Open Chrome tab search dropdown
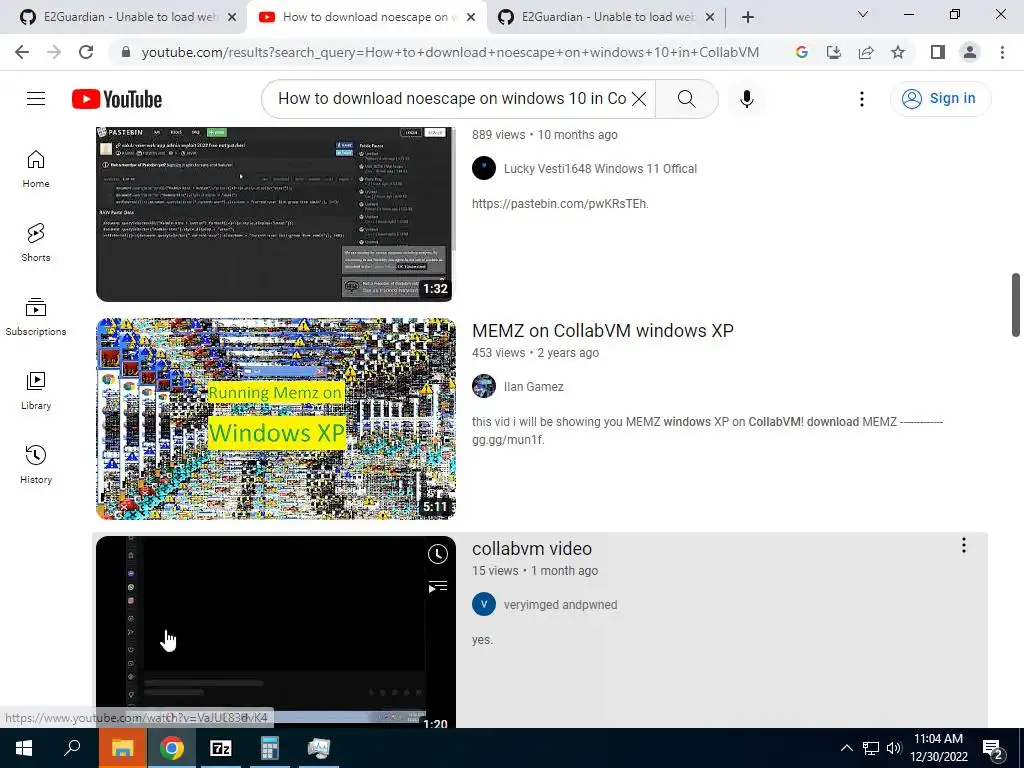 tap(863, 14)
